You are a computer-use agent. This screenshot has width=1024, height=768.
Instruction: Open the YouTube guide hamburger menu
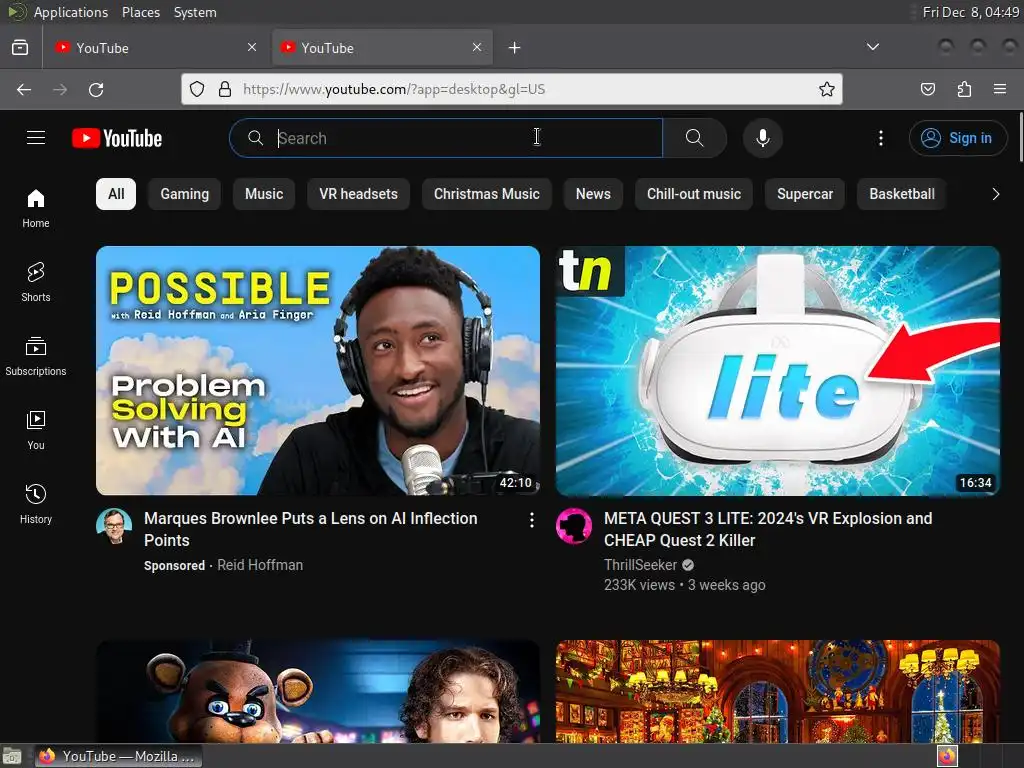36,138
